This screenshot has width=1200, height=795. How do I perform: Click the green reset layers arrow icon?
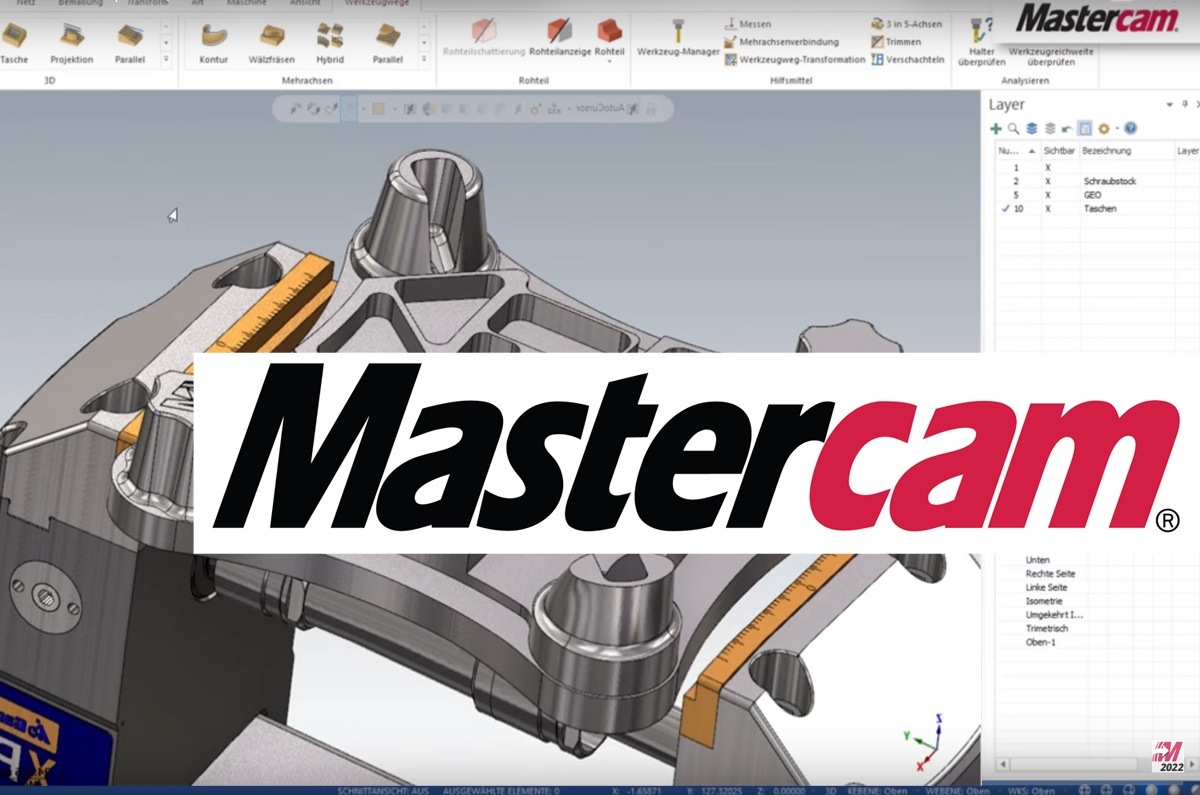(x=1066, y=129)
